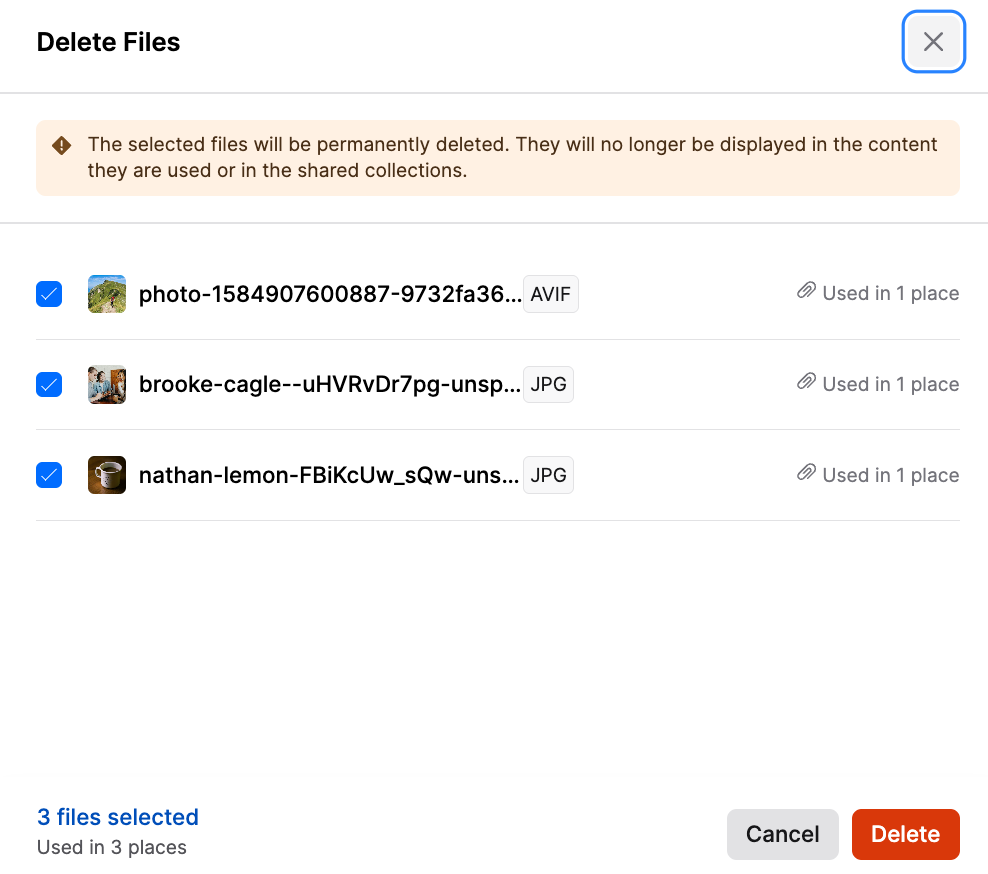Uncheck the photo-1584907600887 AVIF file checkbox
This screenshot has height=874, width=988.
(49, 294)
